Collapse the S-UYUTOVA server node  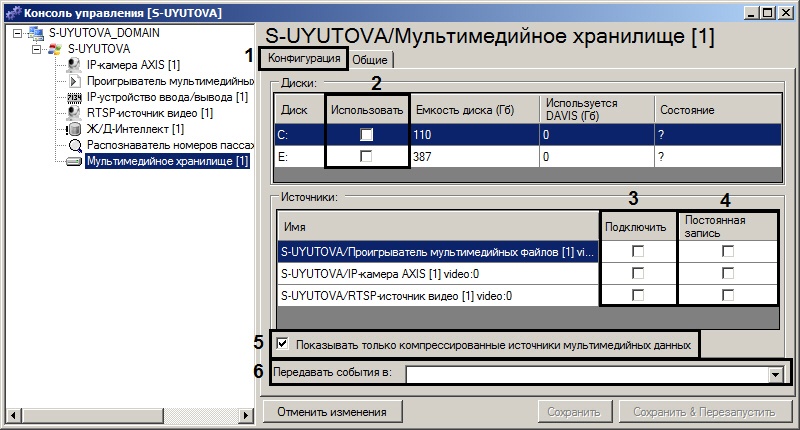[x=36, y=49]
